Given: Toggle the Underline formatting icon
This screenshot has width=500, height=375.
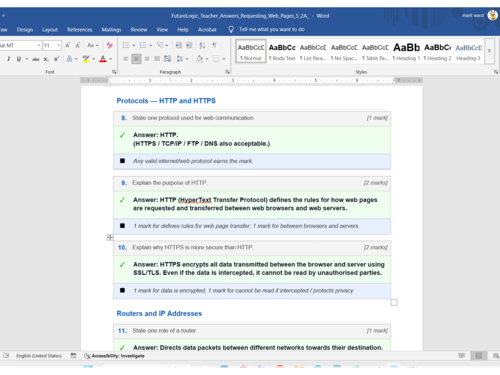Looking at the screenshot, I should click(19, 59).
